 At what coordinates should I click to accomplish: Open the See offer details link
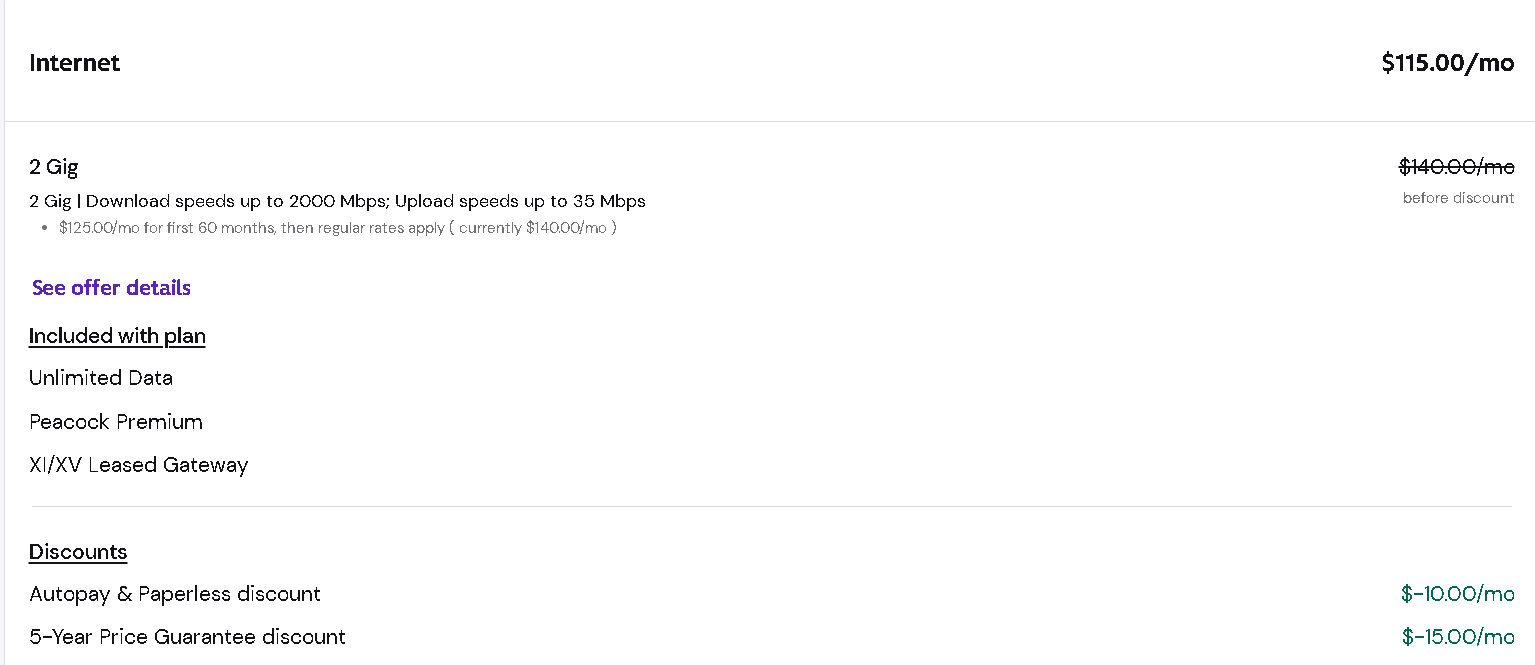tap(111, 288)
